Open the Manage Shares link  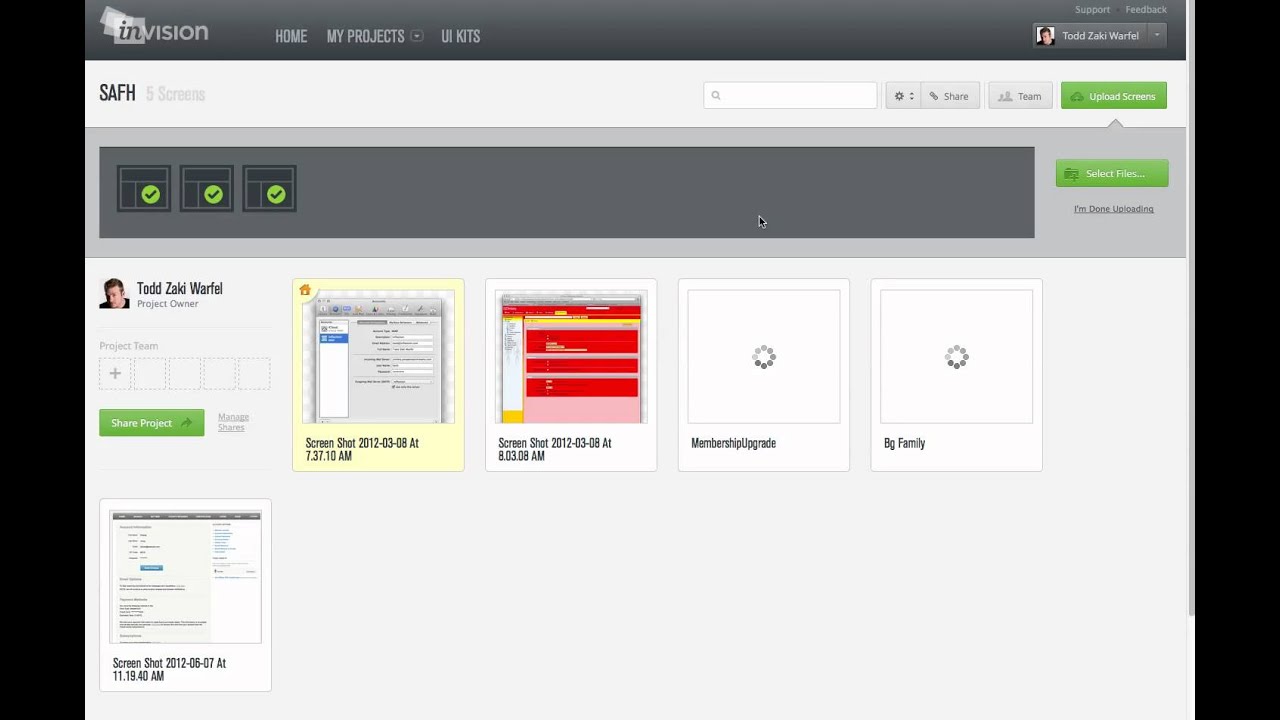point(233,422)
